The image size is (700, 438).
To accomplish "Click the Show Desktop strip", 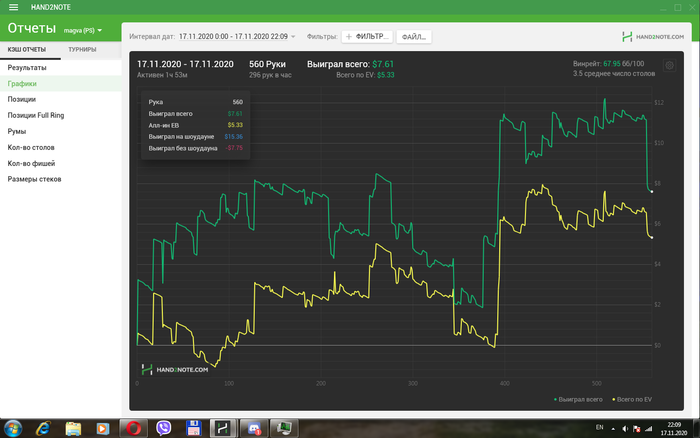I will coord(696,429).
